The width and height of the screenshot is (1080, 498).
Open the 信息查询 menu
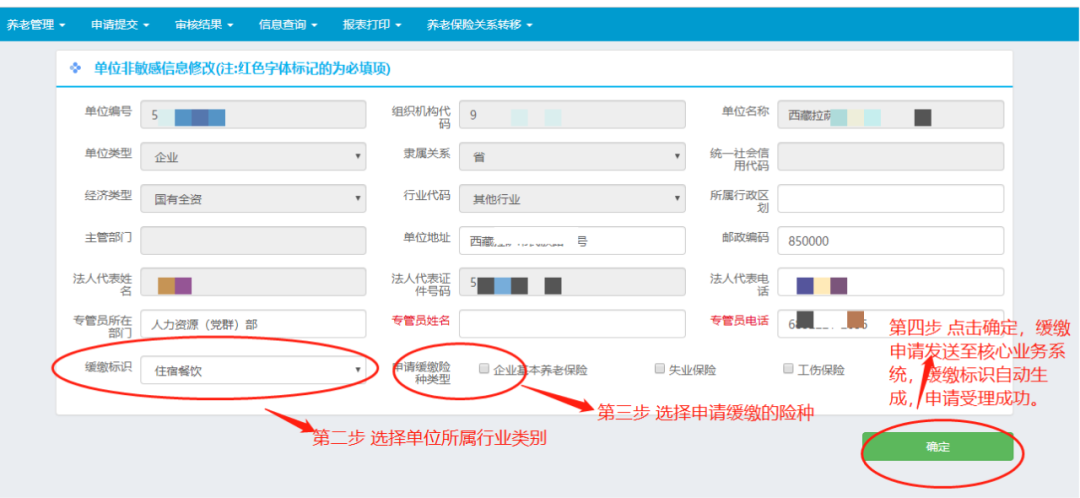tap(288, 23)
